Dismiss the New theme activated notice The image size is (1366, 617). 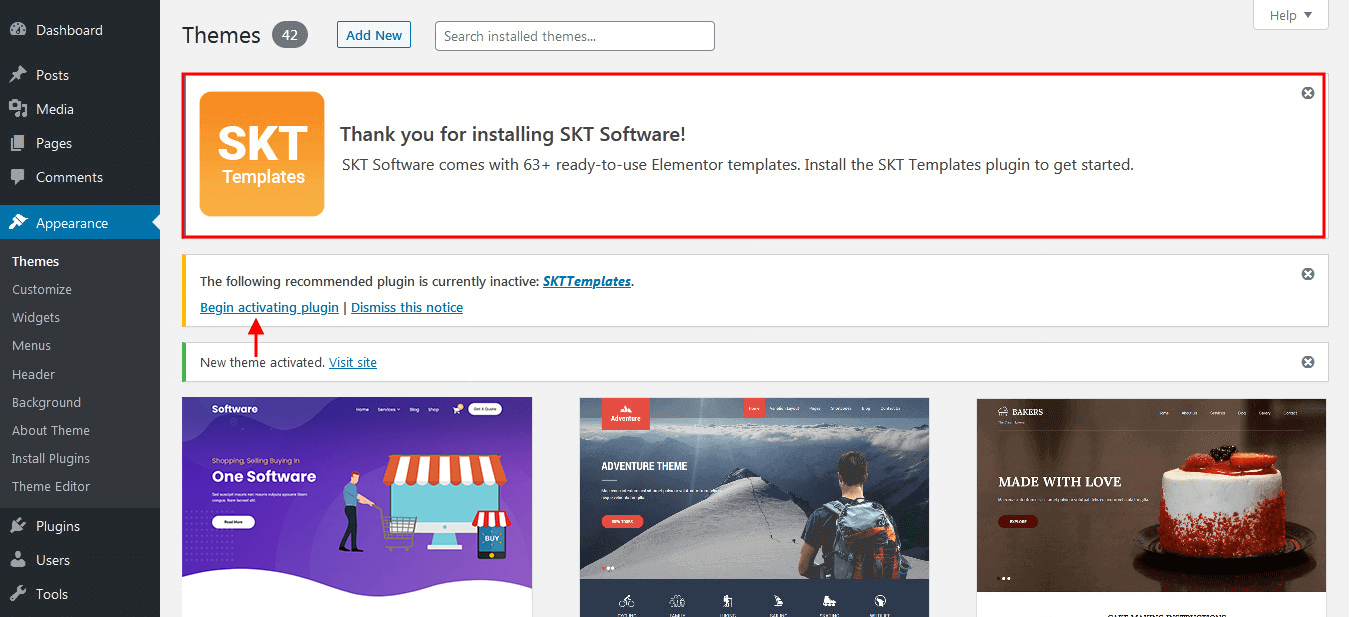pyautogui.click(x=1307, y=362)
